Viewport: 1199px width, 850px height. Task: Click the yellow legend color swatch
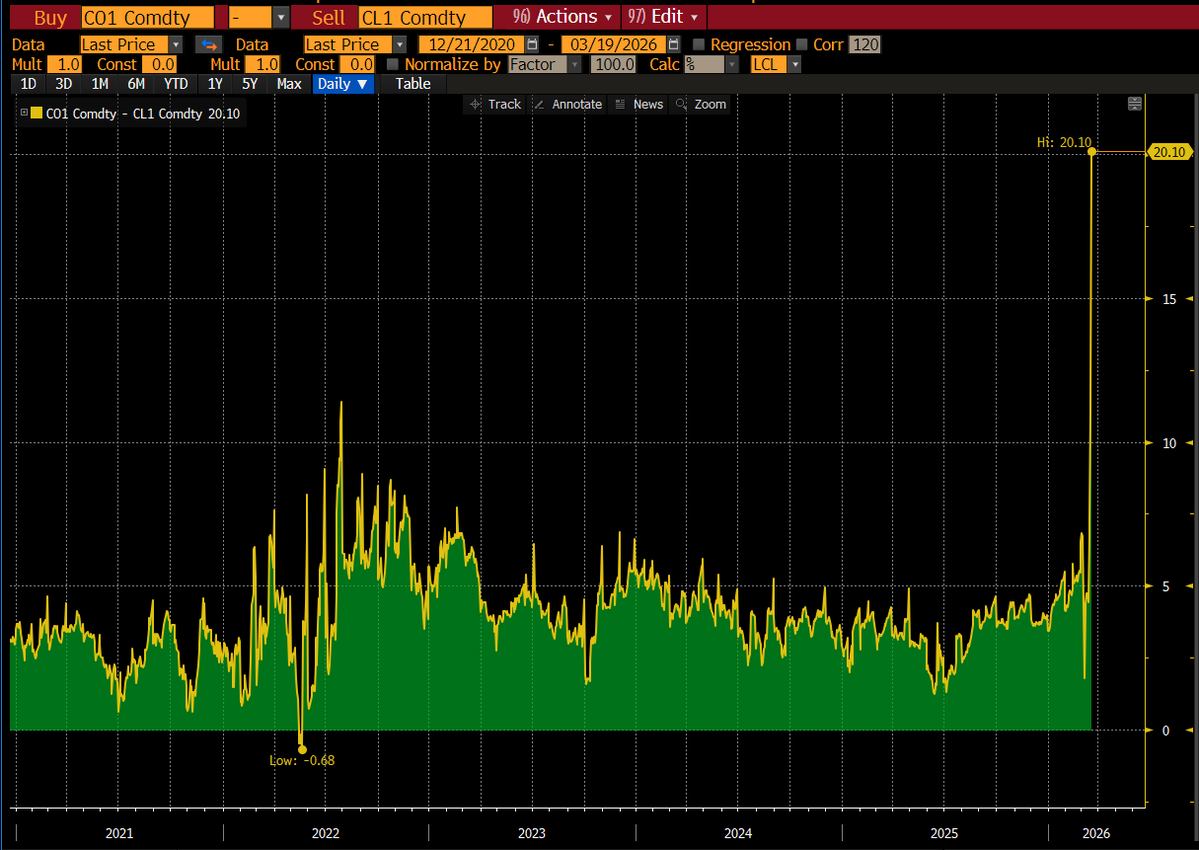37,113
